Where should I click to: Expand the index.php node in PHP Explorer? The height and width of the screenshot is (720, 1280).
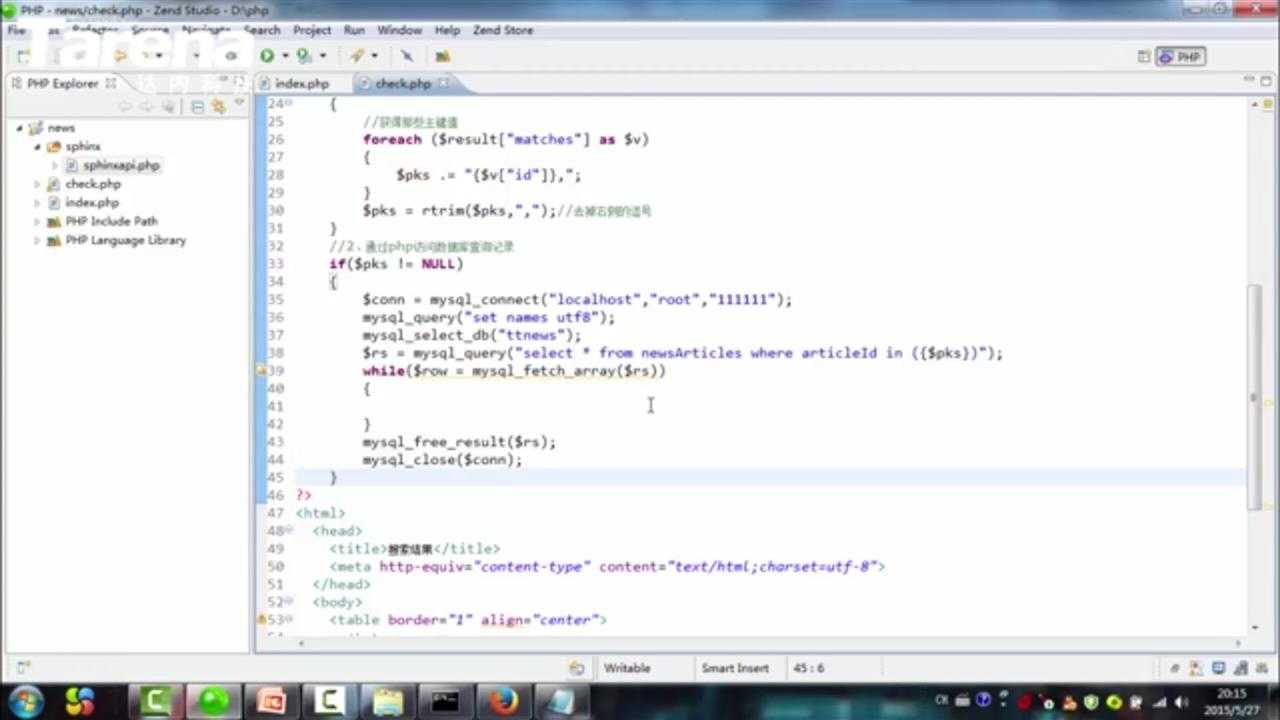point(38,203)
